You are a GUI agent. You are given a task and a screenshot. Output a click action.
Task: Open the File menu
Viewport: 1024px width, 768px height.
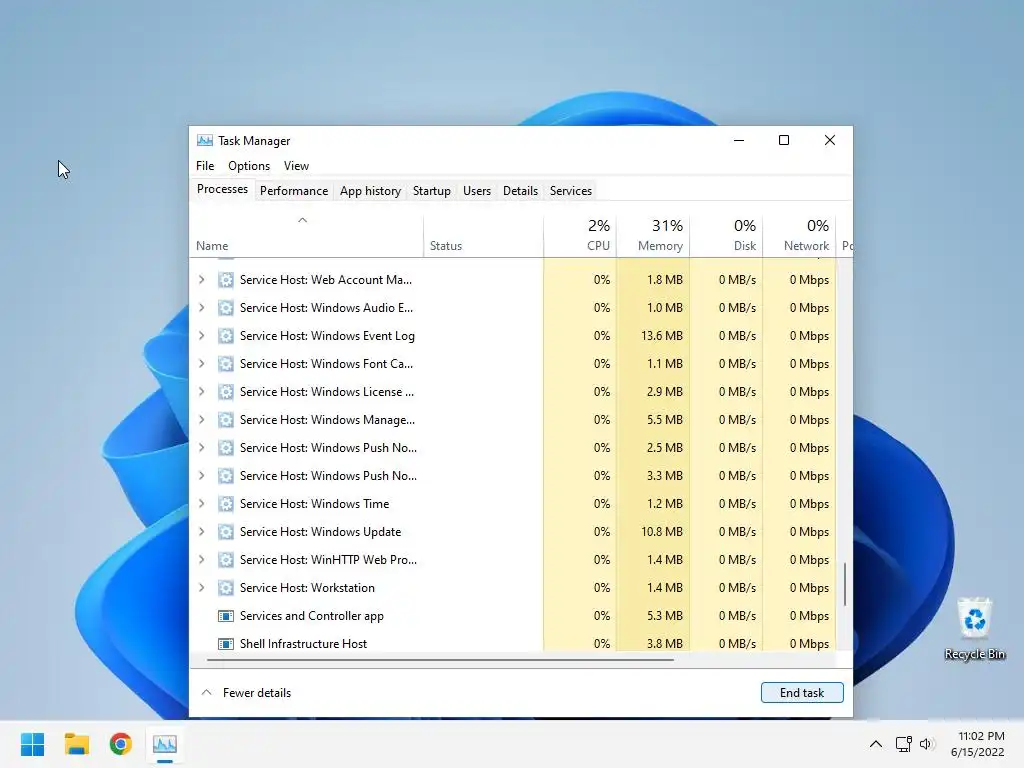point(205,166)
